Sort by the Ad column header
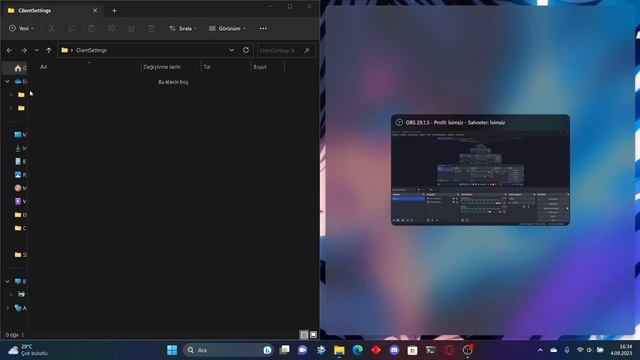The width and height of the screenshot is (640, 360). [x=44, y=67]
